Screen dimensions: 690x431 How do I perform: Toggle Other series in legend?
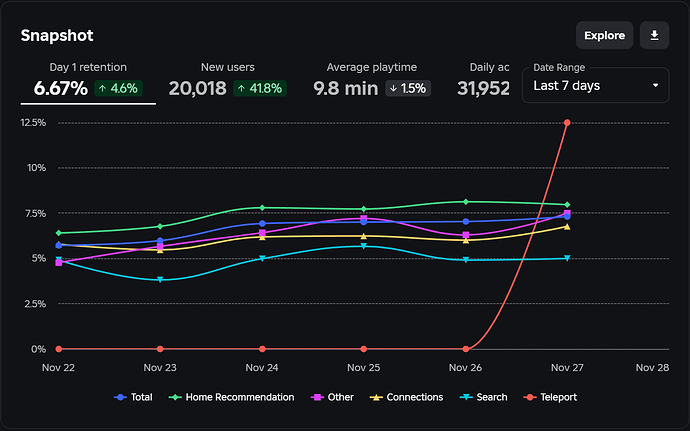[332, 397]
